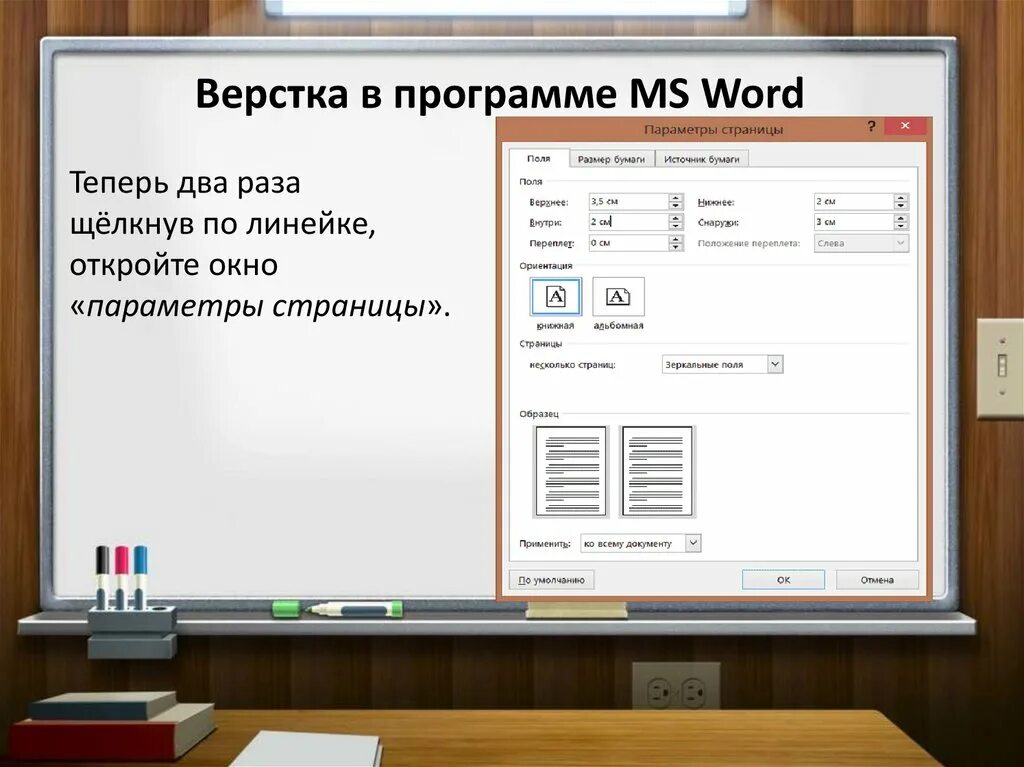Switch to the Поля tab
Image resolution: width=1024 pixels, height=767 pixels.
539,159
